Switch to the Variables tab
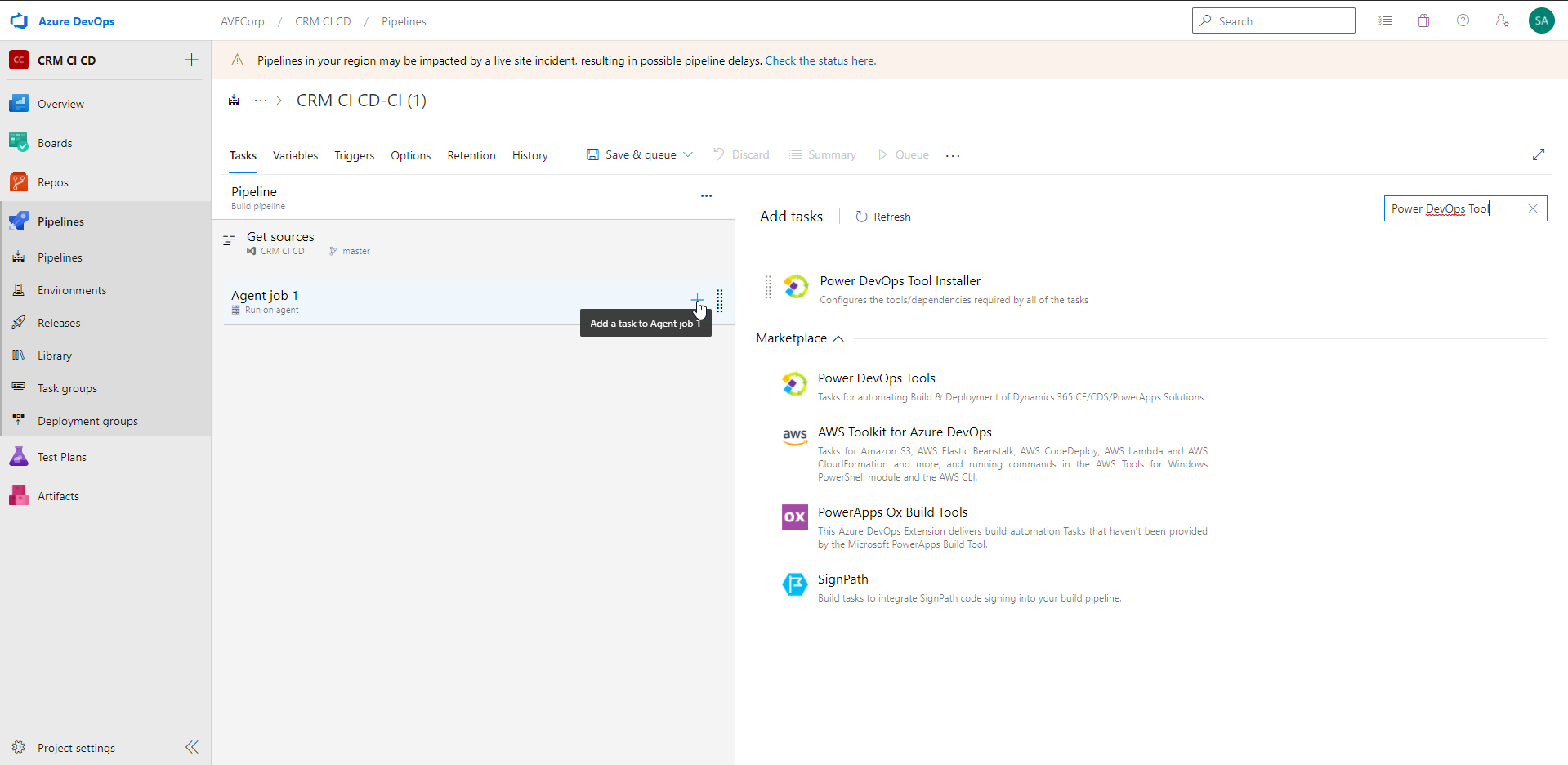The image size is (1568, 765). (295, 155)
